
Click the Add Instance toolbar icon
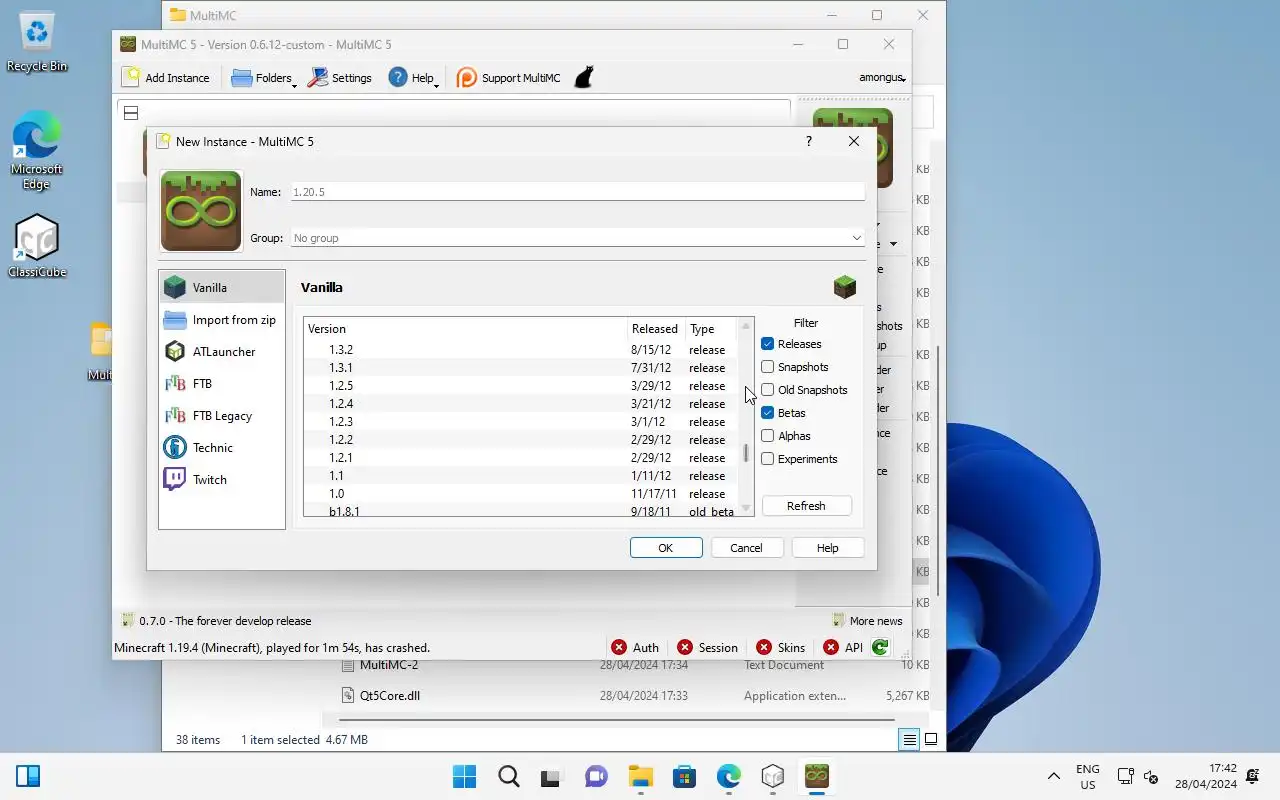(166, 77)
